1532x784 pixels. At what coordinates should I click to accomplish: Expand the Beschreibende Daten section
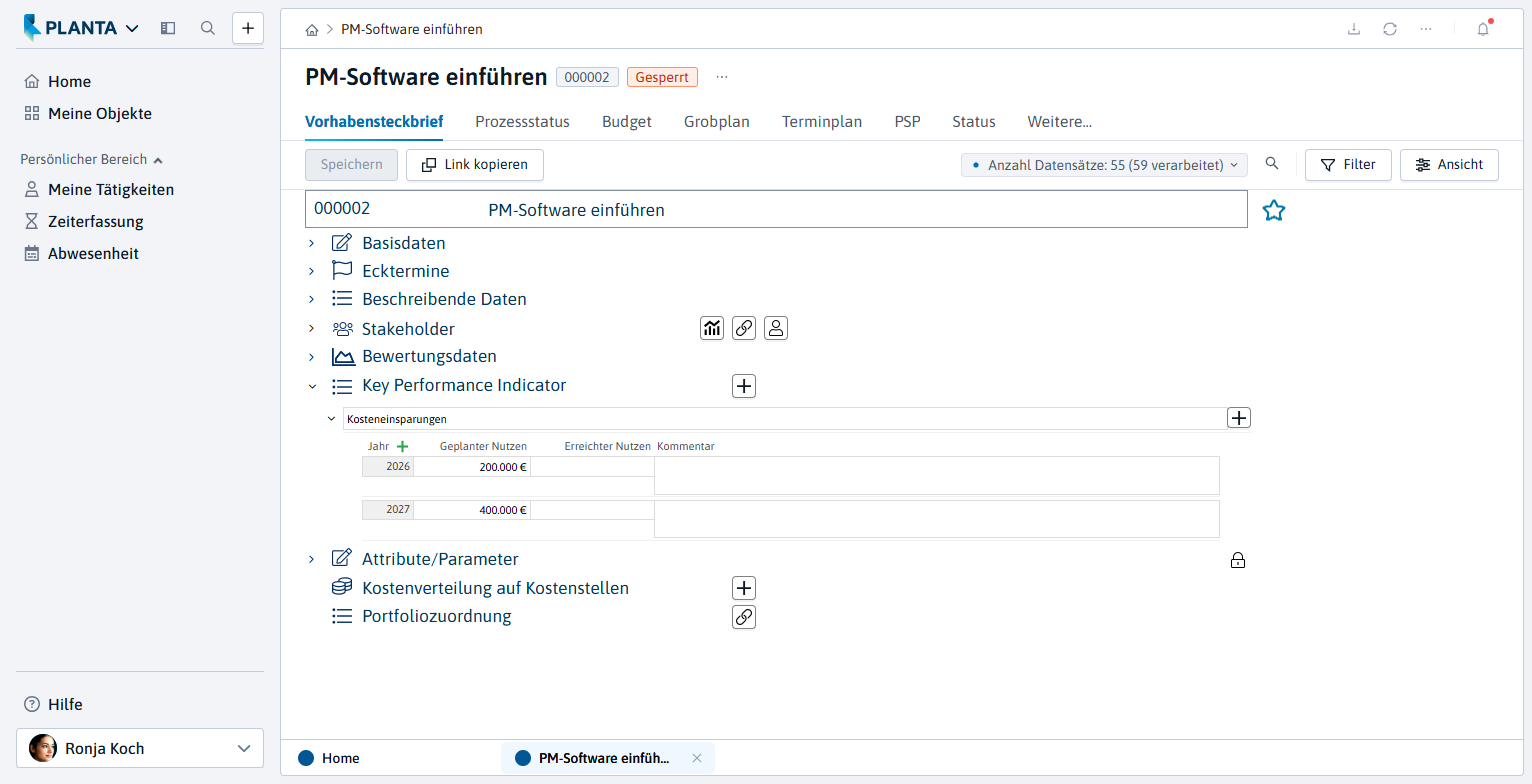pyautogui.click(x=312, y=299)
